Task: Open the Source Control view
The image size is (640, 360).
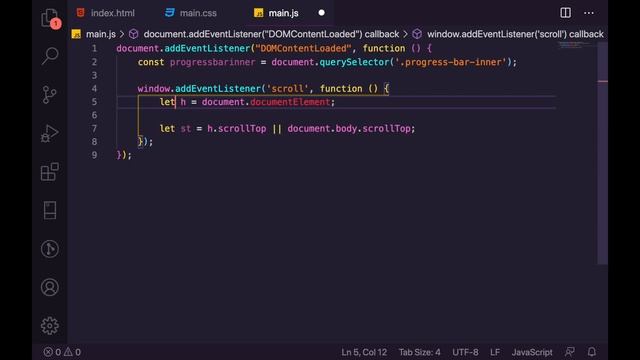Action: pyautogui.click(x=50, y=95)
